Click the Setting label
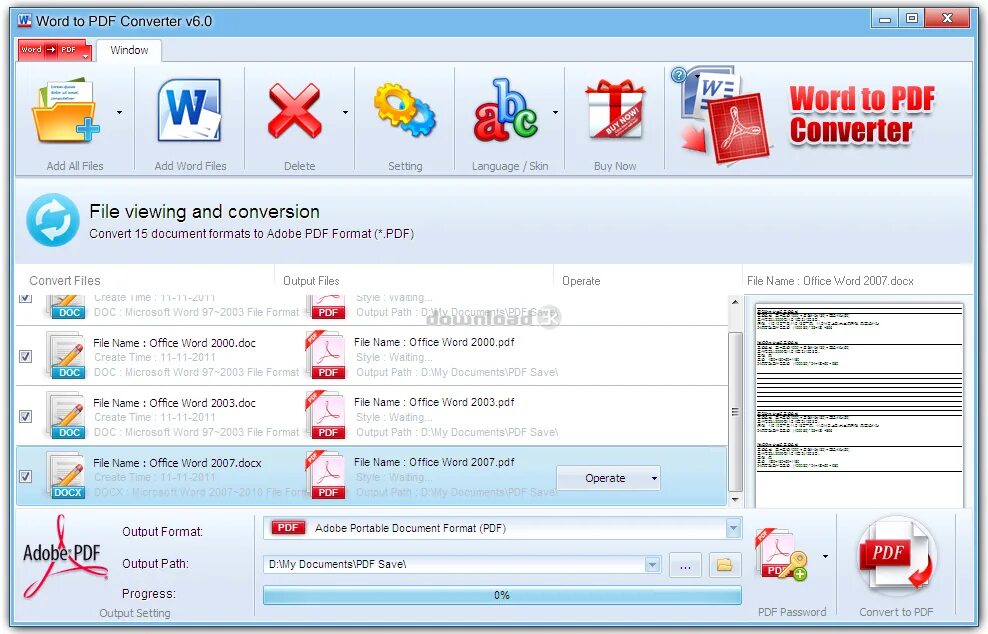Screen dimensions: 988x634 coord(405,166)
